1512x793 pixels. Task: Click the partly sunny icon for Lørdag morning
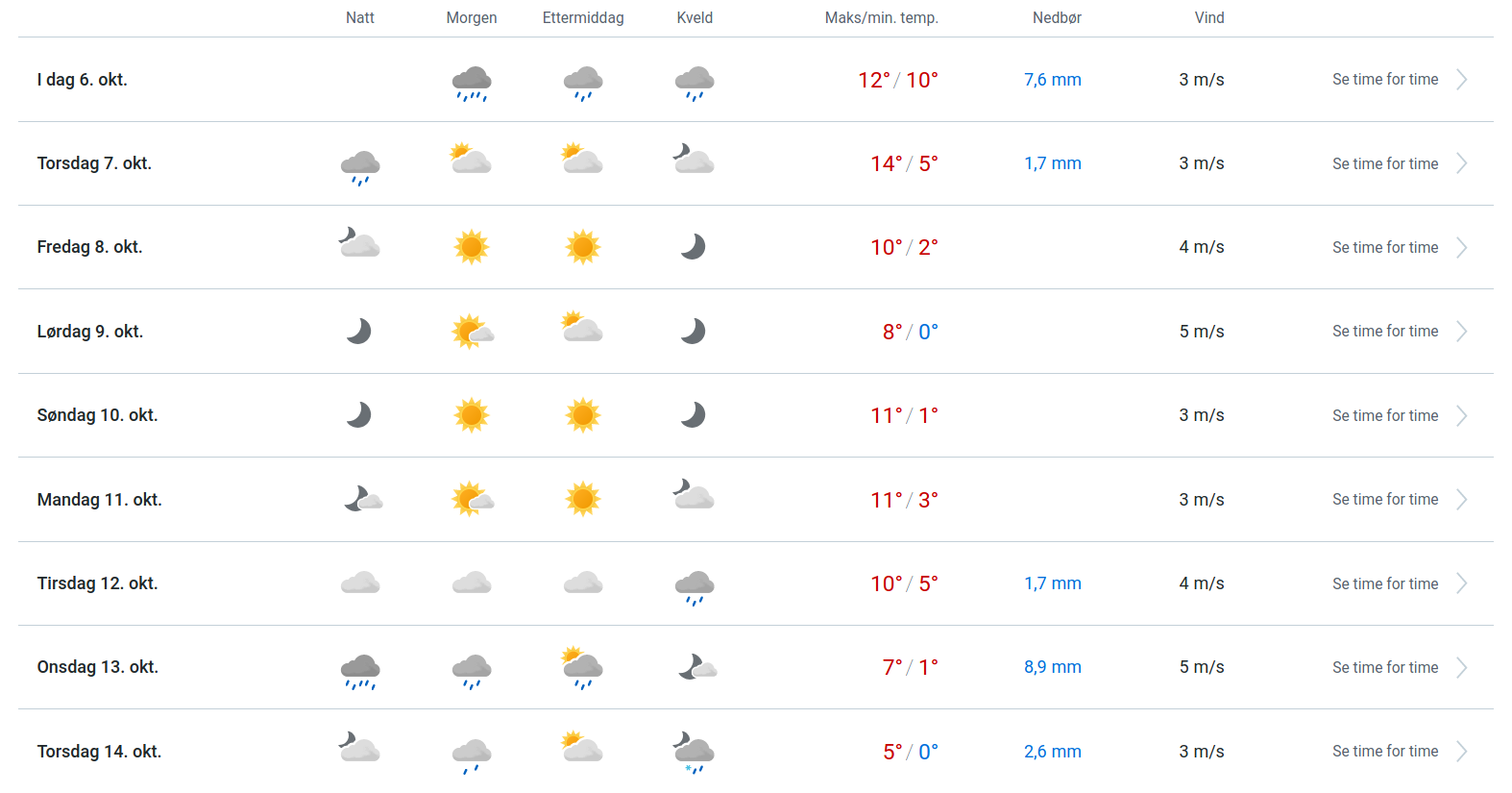click(x=473, y=332)
